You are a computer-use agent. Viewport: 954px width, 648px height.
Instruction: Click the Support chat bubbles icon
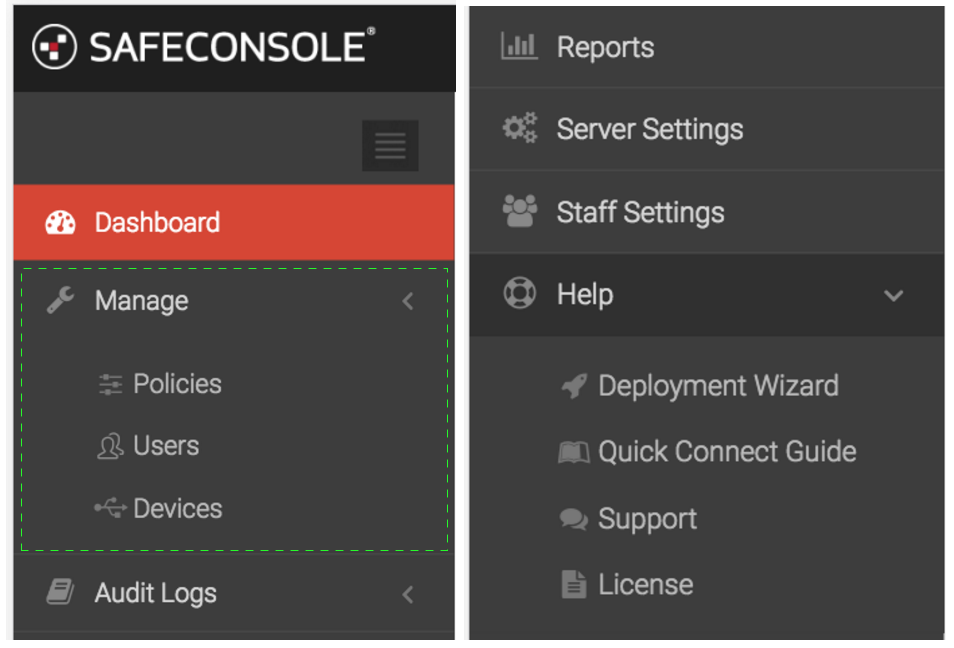click(573, 519)
